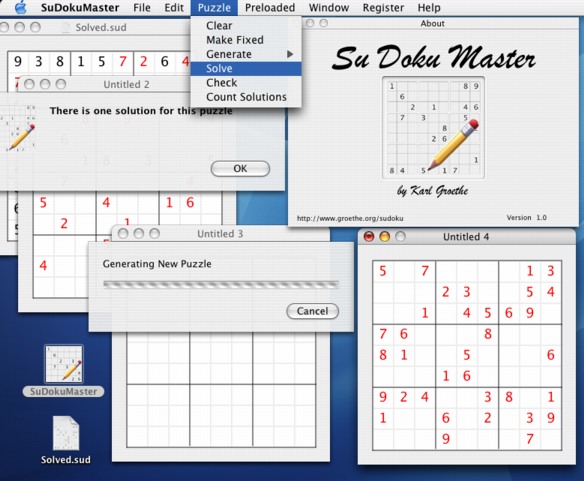Open the Help menu
The height and width of the screenshot is (481, 584).
point(429,7)
